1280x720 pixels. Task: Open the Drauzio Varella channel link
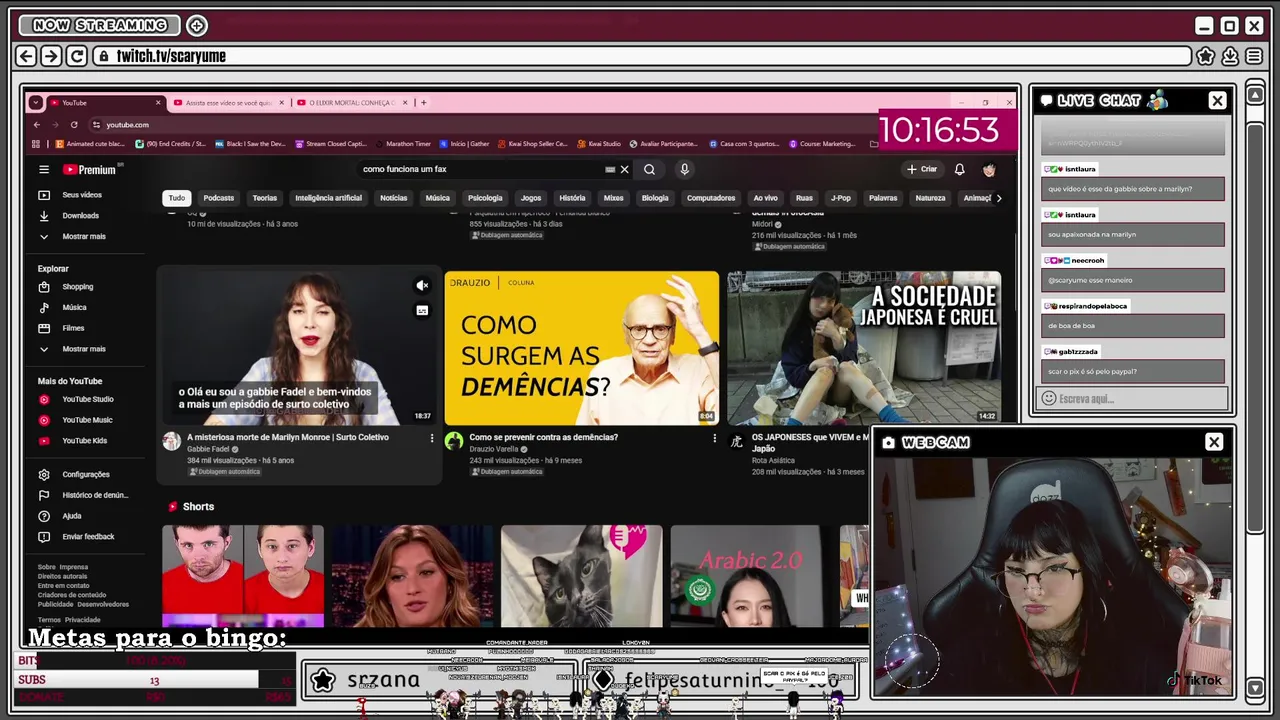[494, 449]
